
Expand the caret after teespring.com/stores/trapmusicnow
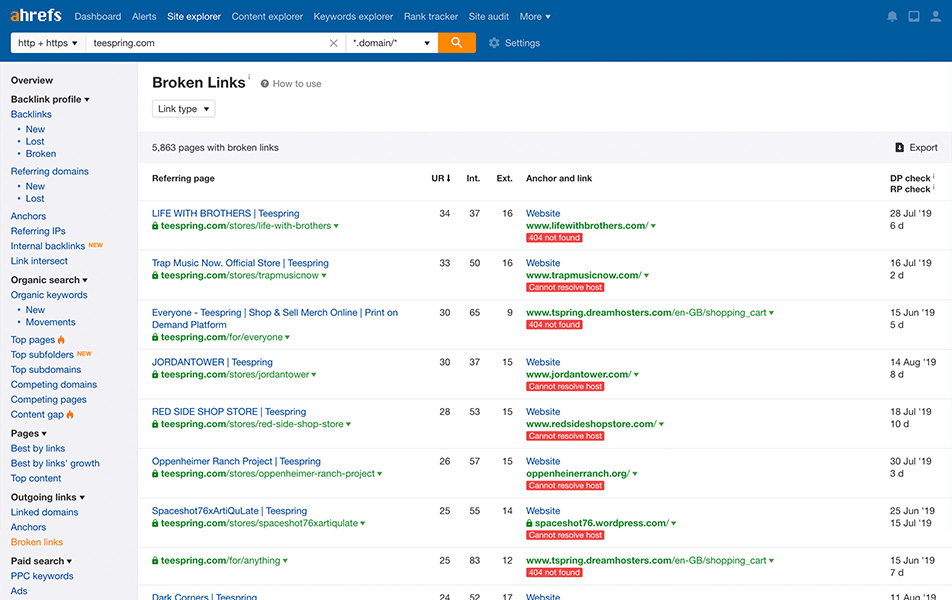click(324, 276)
